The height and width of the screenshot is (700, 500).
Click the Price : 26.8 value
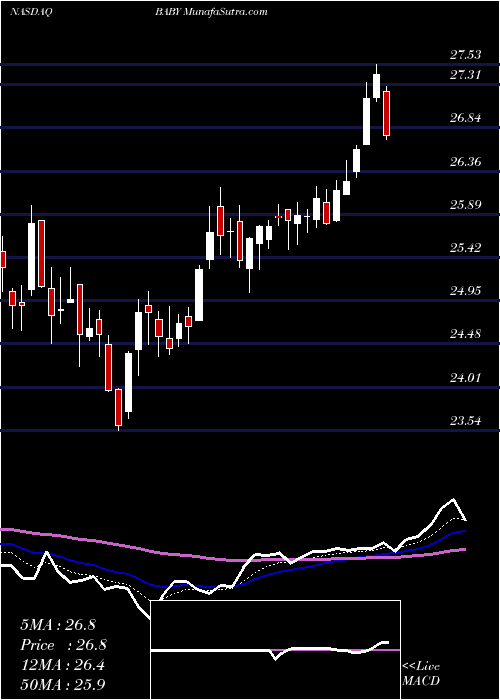point(63,645)
